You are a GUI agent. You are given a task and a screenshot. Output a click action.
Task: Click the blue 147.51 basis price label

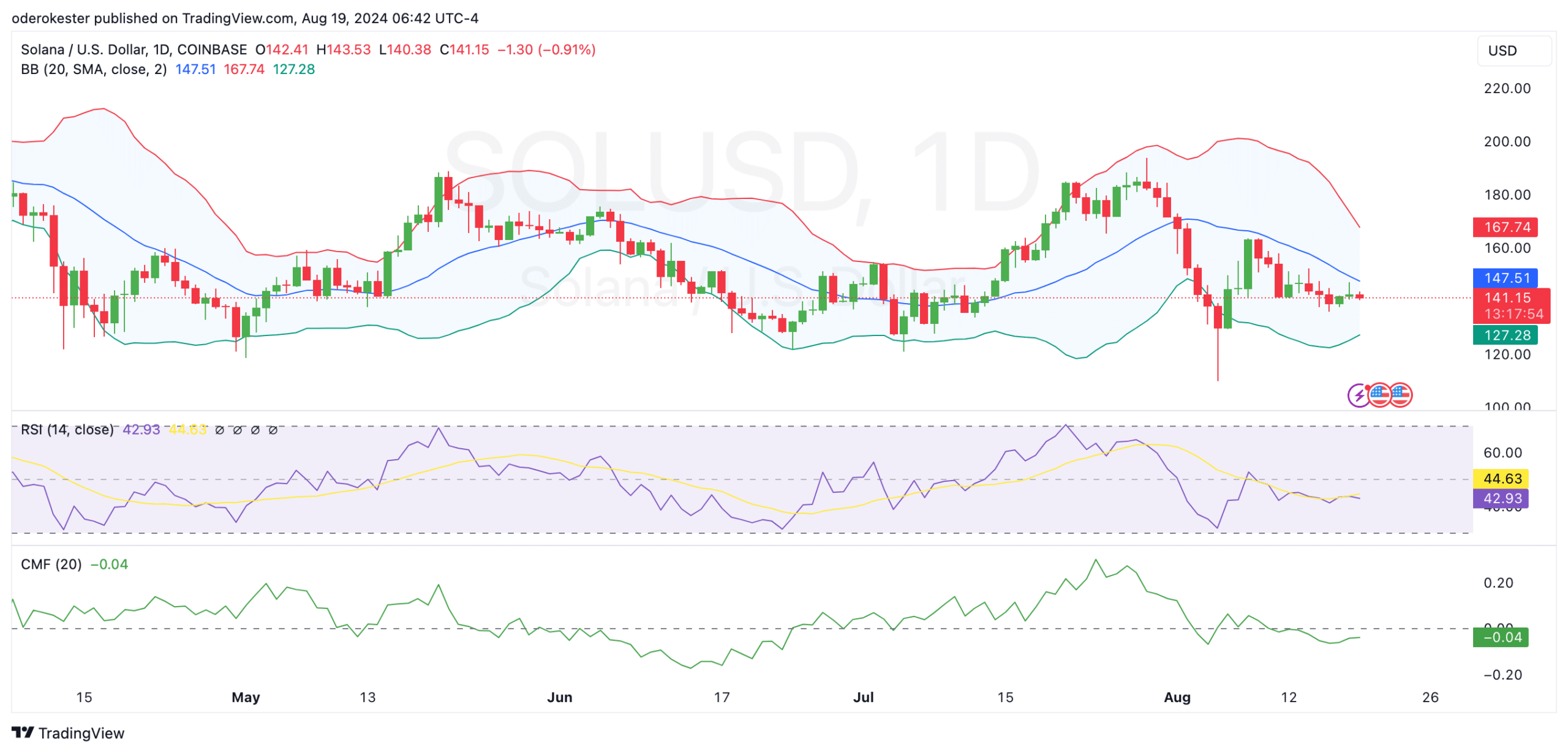click(1506, 278)
